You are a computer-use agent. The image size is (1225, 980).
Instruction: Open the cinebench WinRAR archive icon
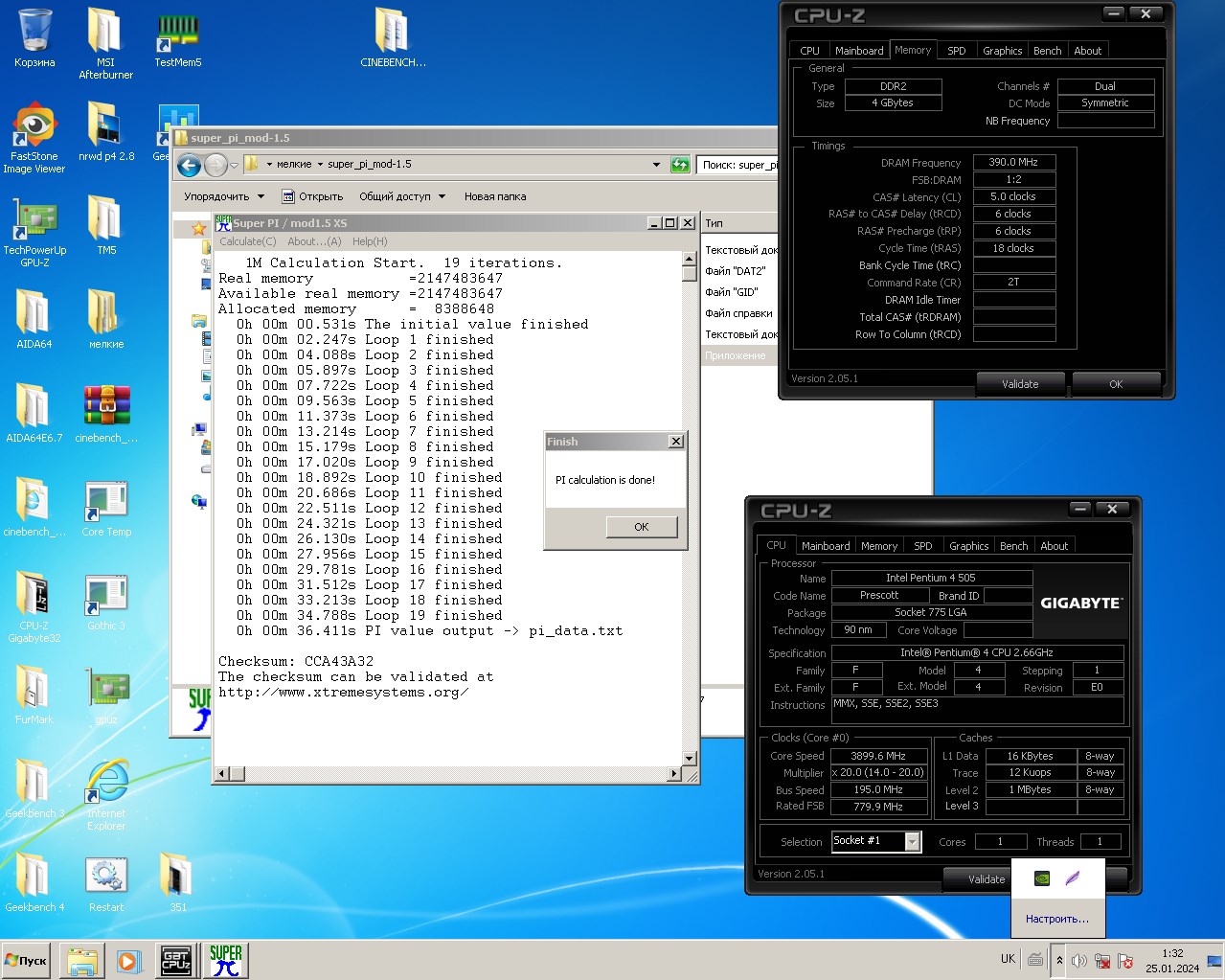pos(105,413)
